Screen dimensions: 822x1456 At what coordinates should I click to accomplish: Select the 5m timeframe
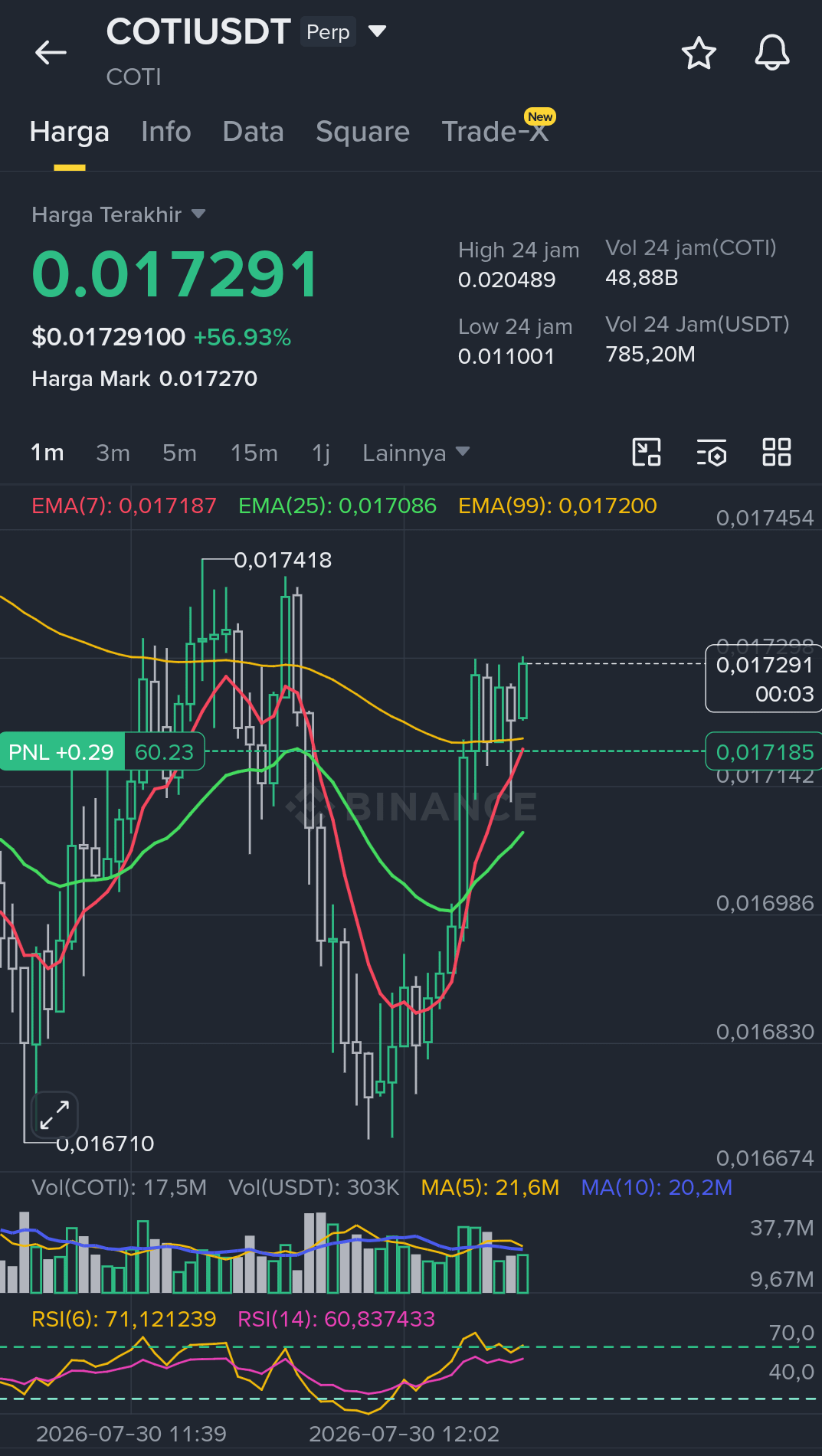[179, 453]
